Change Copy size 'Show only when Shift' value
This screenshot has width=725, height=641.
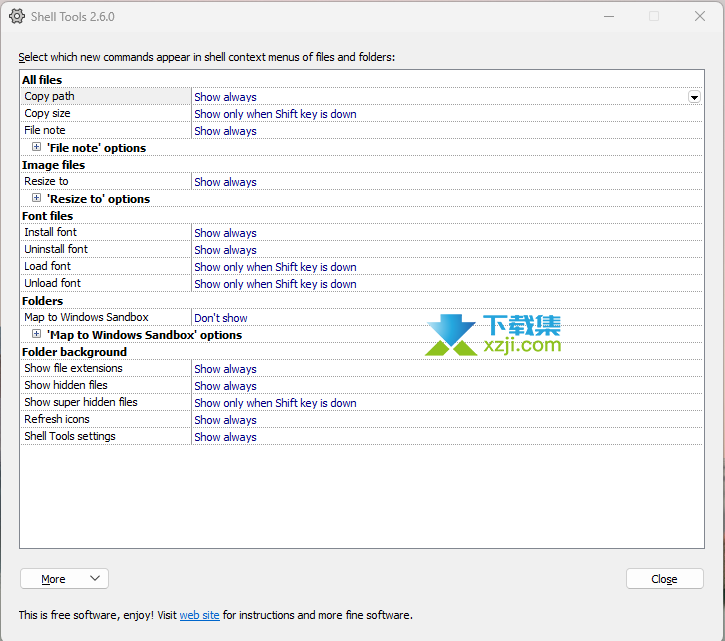pos(275,114)
